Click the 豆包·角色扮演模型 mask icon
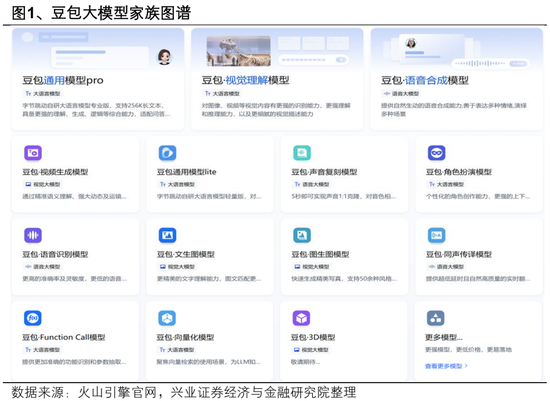The height and width of the screenshot is (401, 550). tap(436, 153)
